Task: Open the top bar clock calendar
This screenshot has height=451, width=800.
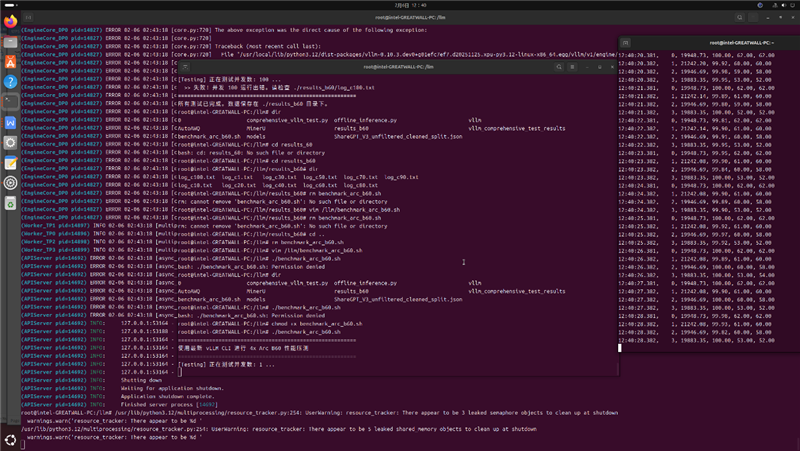Action: tap(400, 5)
